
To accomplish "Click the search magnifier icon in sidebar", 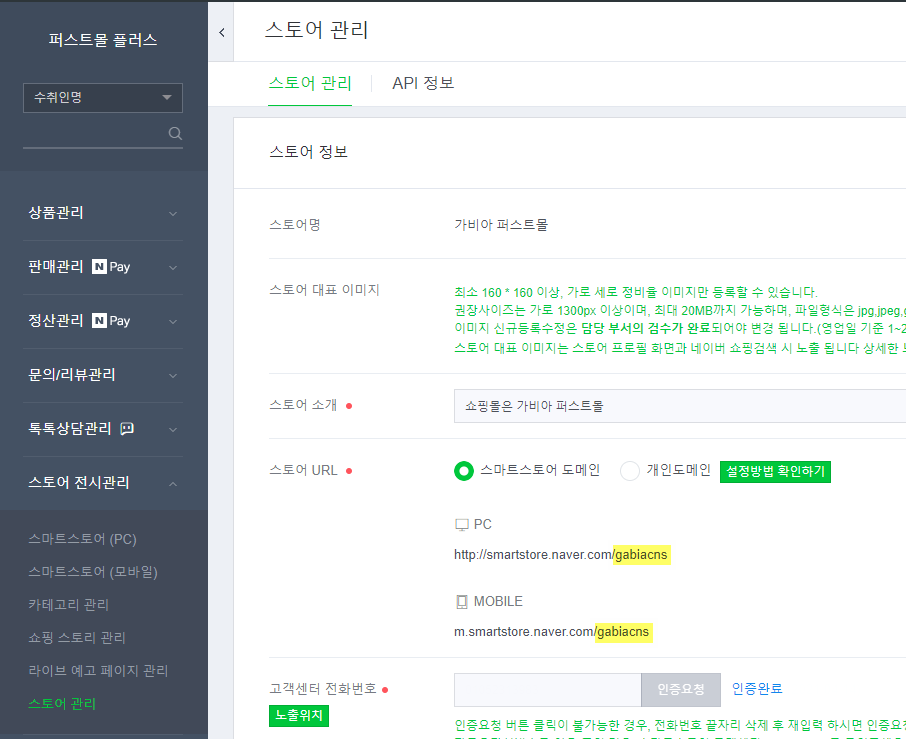I will [175, 134].
